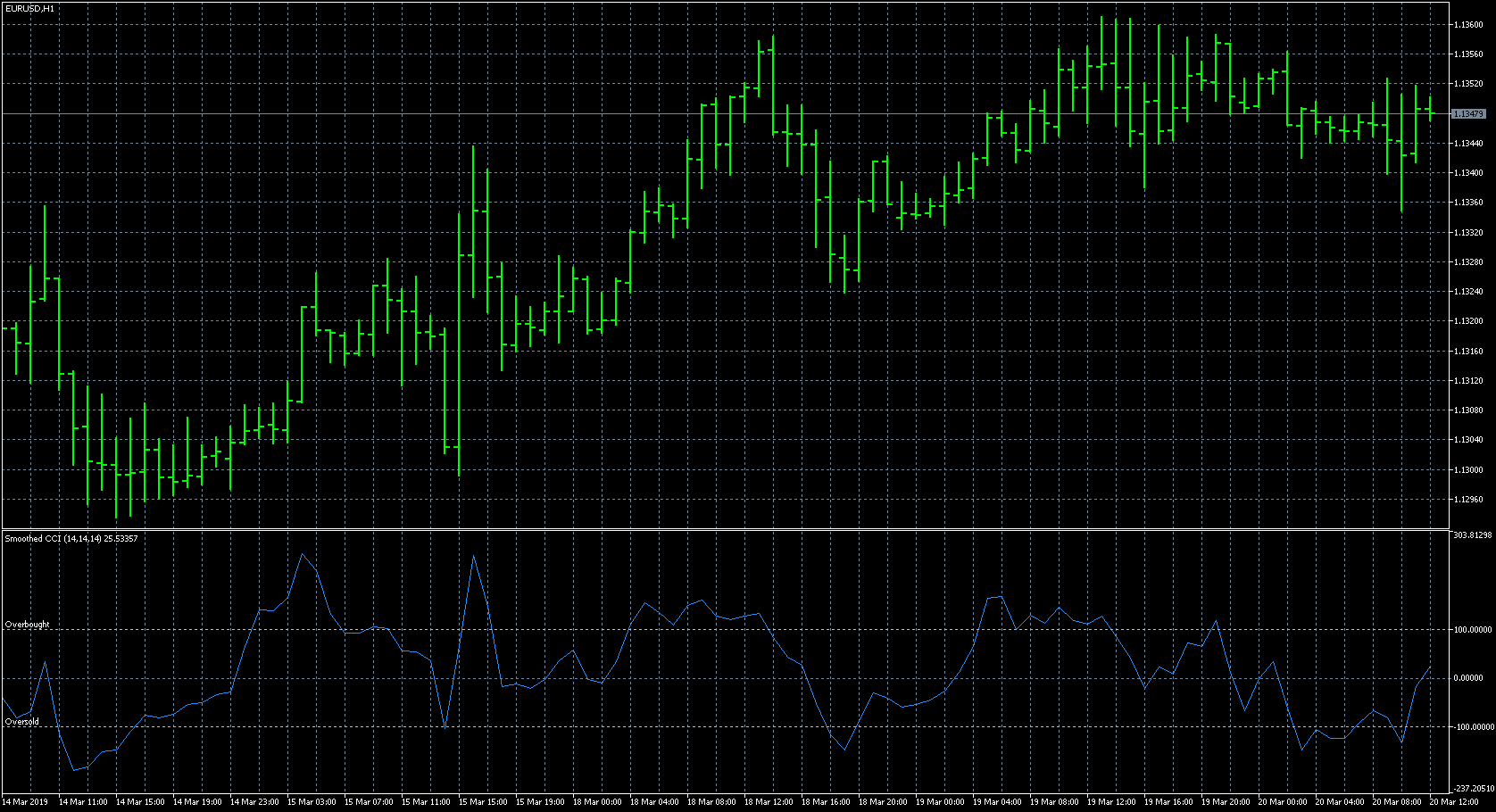Image resolution: width=1496 pixels, height=812 pixels.
Task: Click the EURUSD,H1 chart title label
Action: (29, 8)
